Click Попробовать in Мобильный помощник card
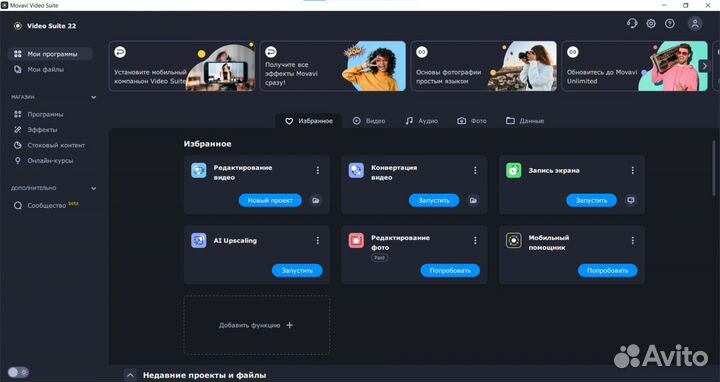720x382 pixels. [x=608, y=271]
